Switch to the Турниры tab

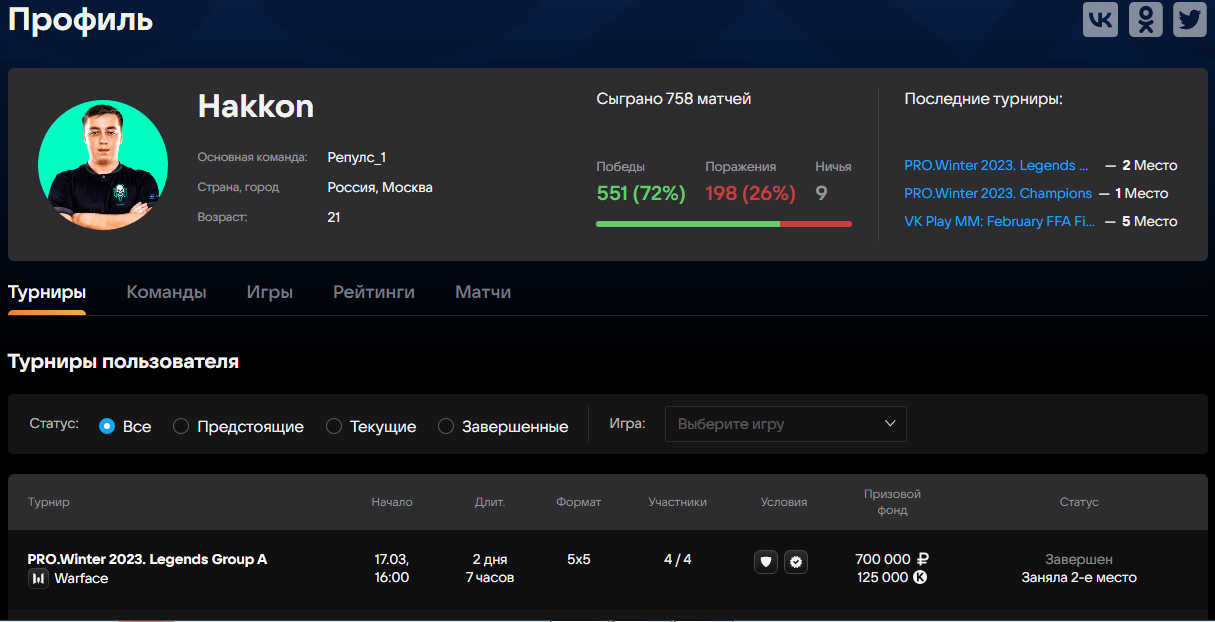[47, 292]
